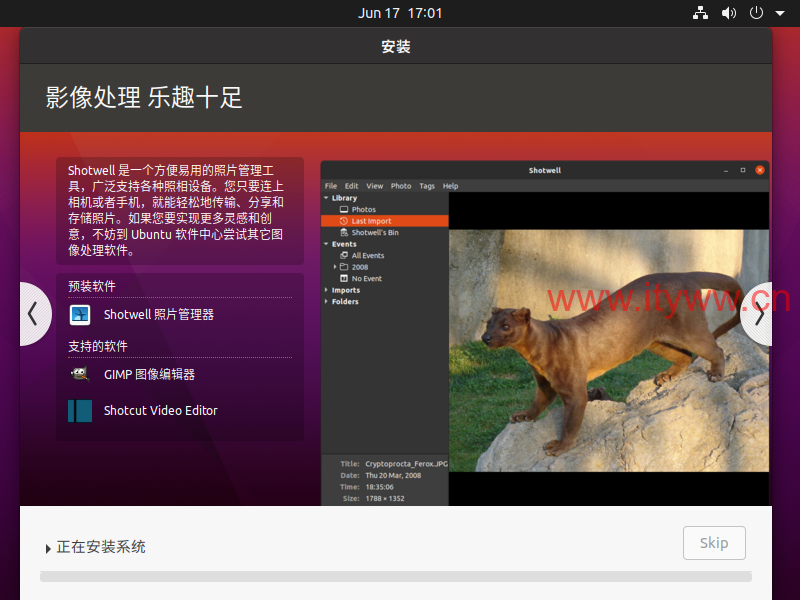Select the '18:35:06' time value
The image size is (800, 600).
(x=380, y=487)
